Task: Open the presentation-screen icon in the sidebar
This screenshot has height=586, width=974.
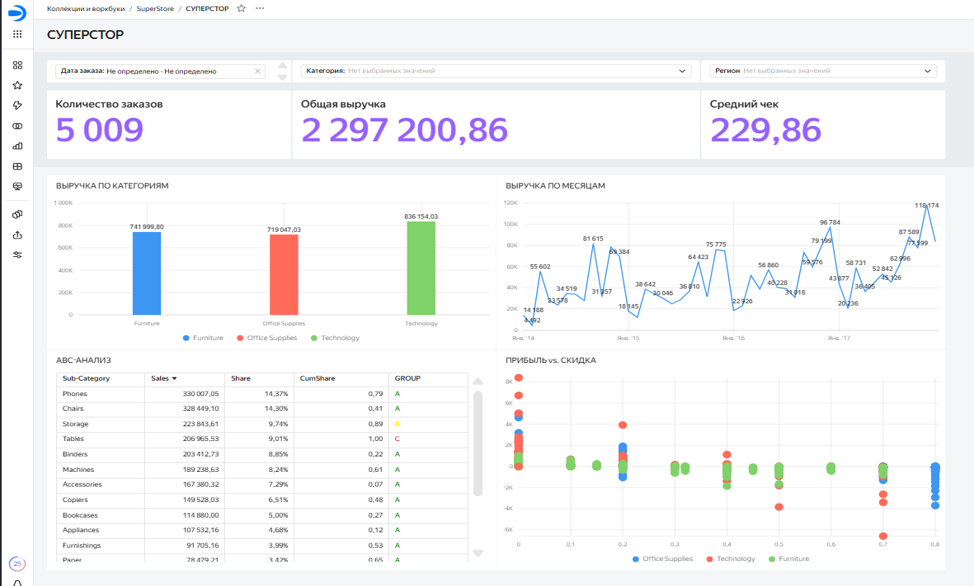Action: pyautogui.click(x=17, y=186)
